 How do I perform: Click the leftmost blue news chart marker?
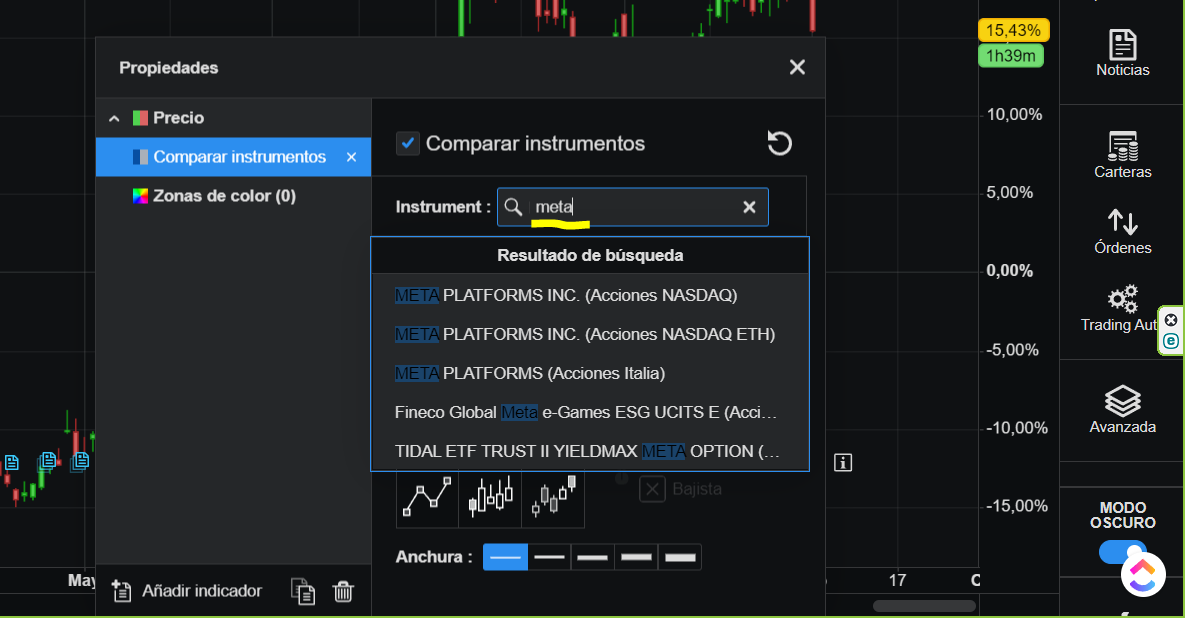11,462
